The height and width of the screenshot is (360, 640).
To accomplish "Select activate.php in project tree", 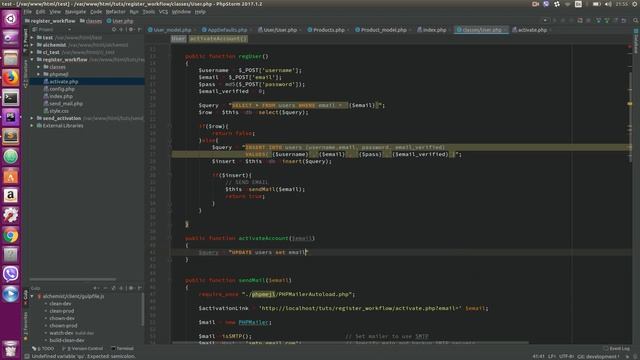I will (63, 82).
